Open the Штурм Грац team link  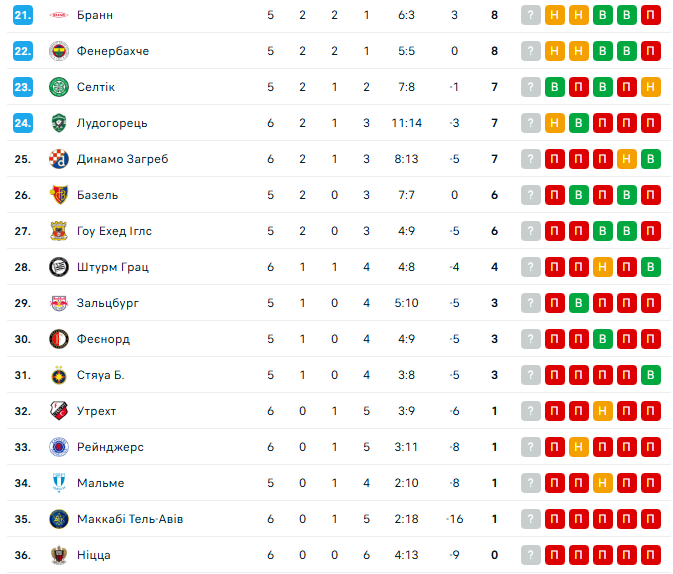(113, 267)
